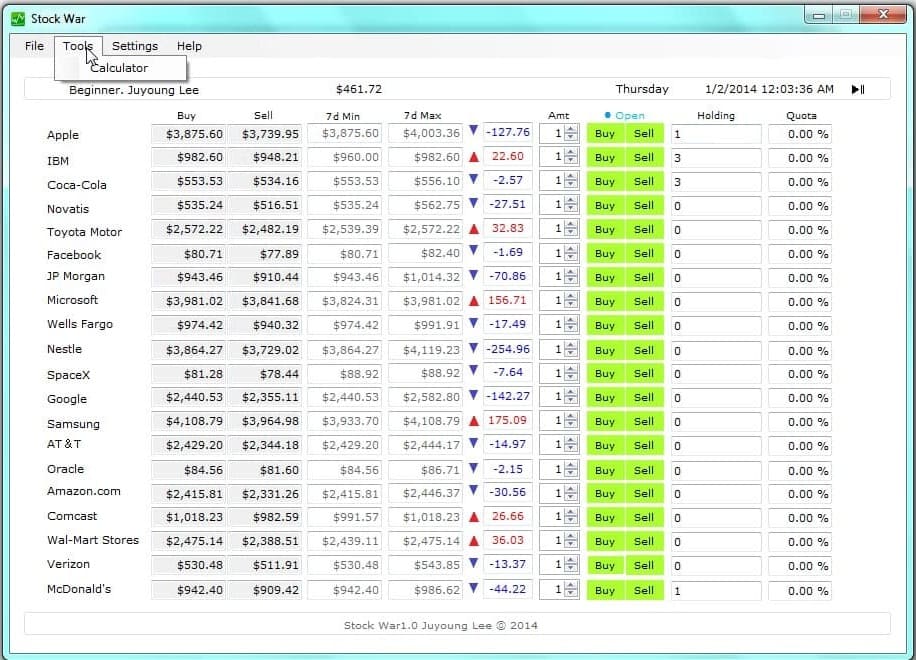Click the blue down arrow for Apple
The image size is (916, 660).
[x=474, y=131]
